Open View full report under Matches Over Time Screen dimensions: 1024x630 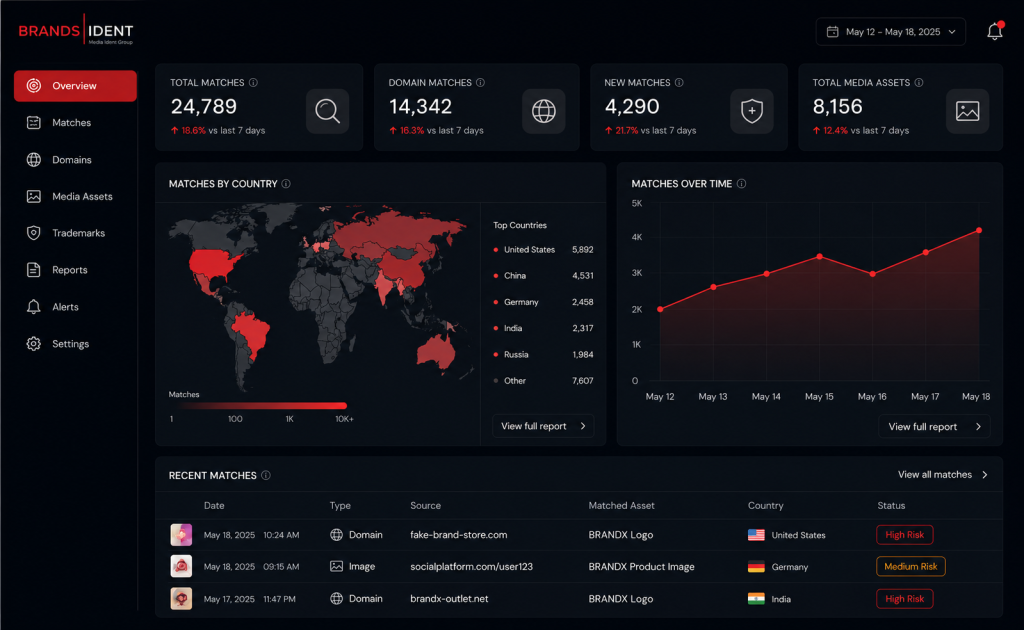click(934, 426)
